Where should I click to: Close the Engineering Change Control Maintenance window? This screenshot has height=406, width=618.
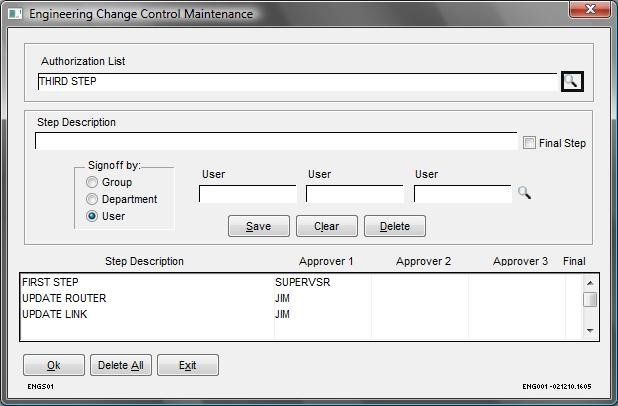[590, 9]
